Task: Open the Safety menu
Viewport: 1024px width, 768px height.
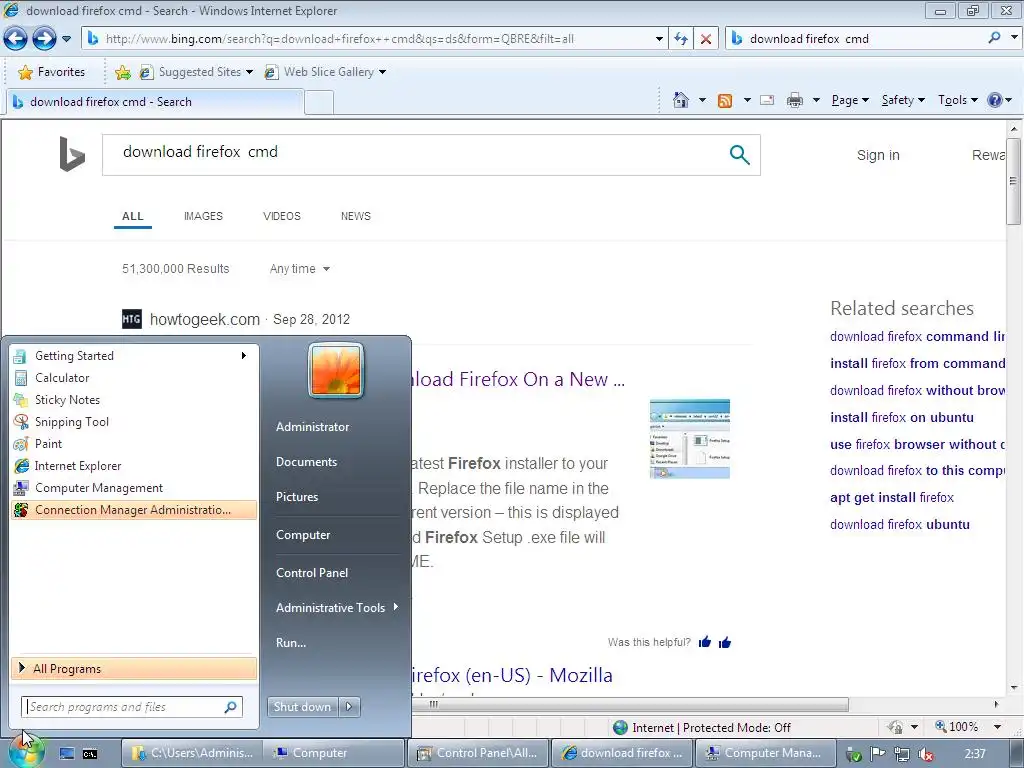Action: click(x=903, y=100)
